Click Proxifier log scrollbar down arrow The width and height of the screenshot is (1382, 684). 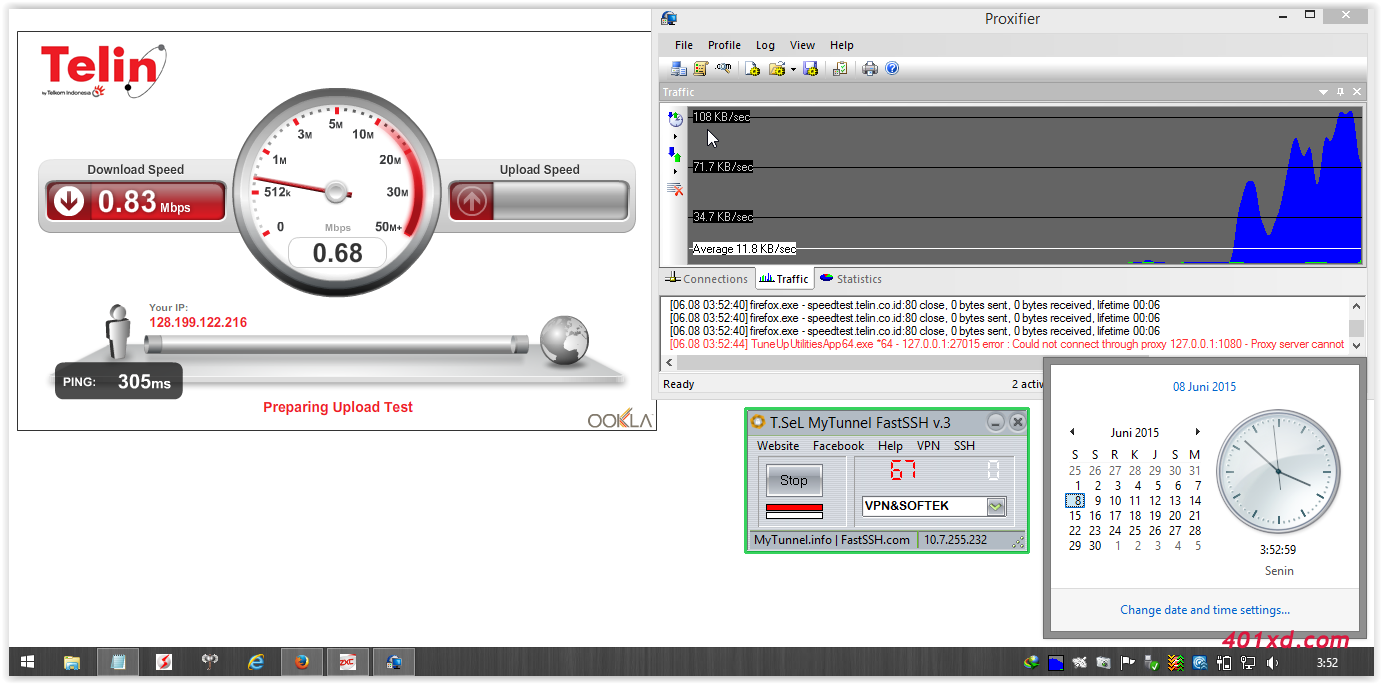pos(1356,345)
